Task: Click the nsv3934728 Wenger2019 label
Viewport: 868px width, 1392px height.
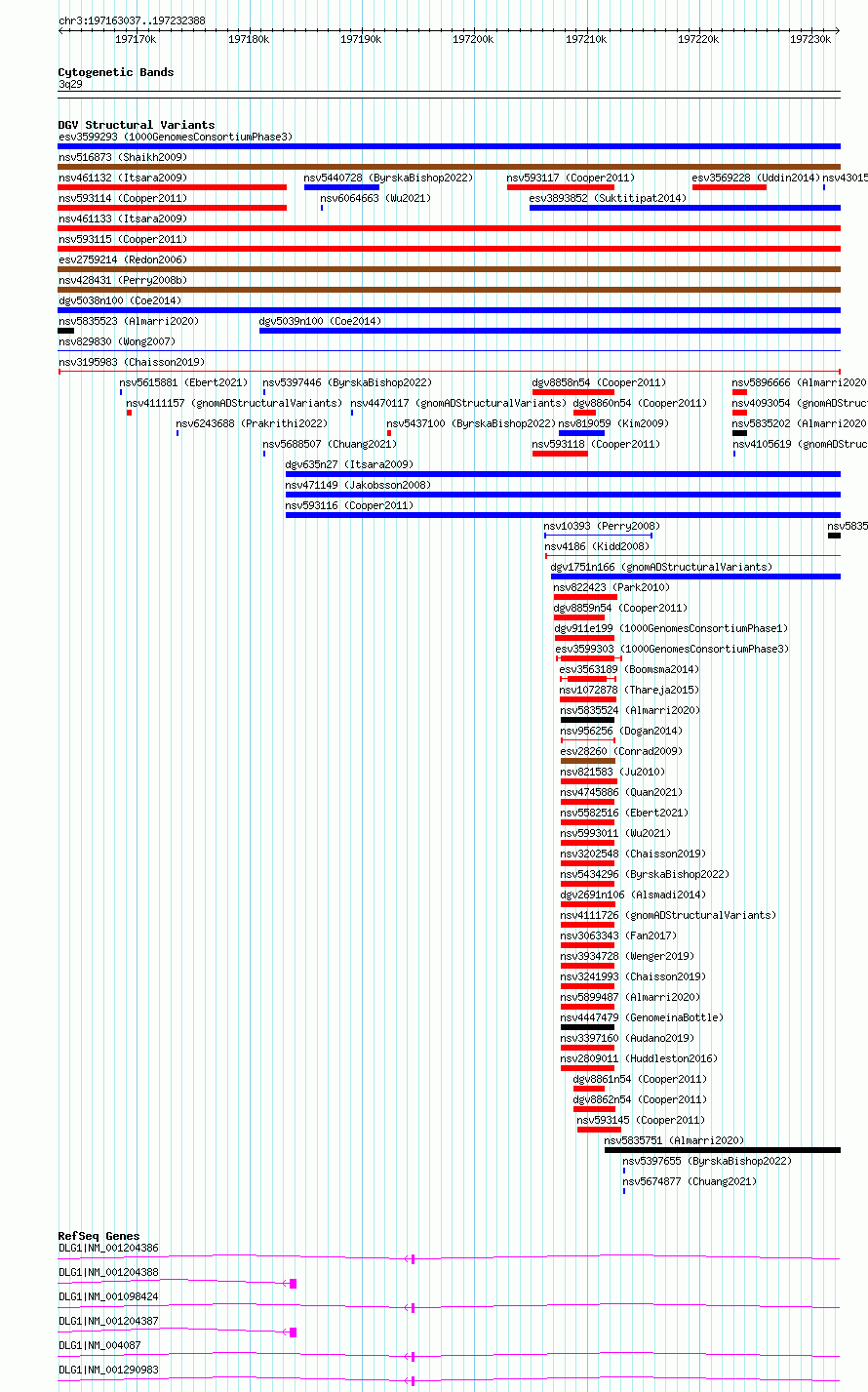Action: click(627, 956)
